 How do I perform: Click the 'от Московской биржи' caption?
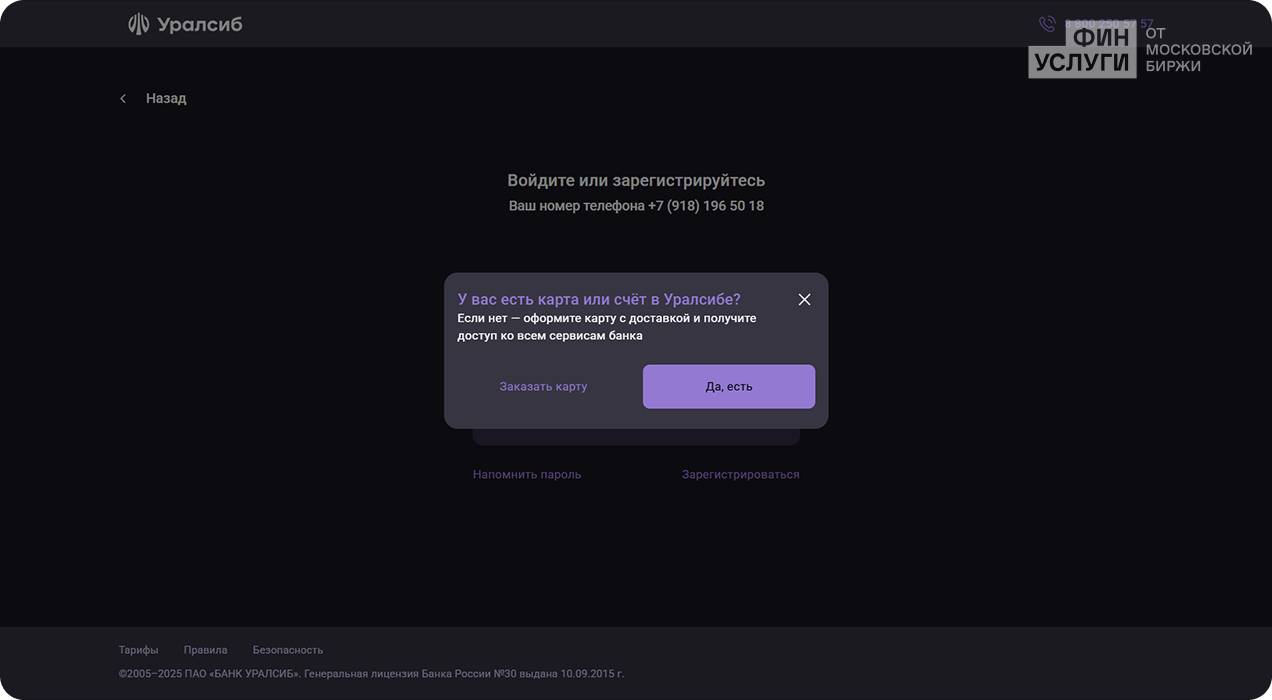(x=1199, y=49)
